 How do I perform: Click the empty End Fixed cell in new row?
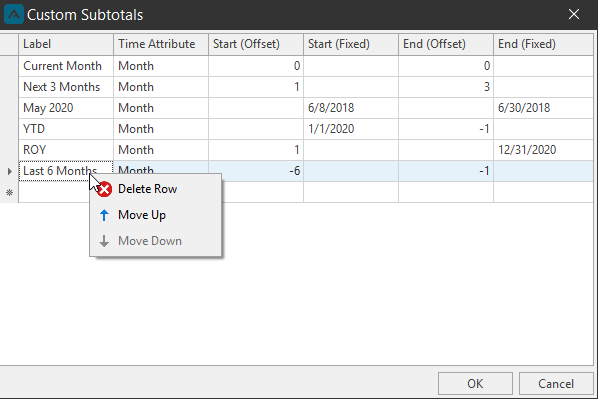(x=543, y=192)
